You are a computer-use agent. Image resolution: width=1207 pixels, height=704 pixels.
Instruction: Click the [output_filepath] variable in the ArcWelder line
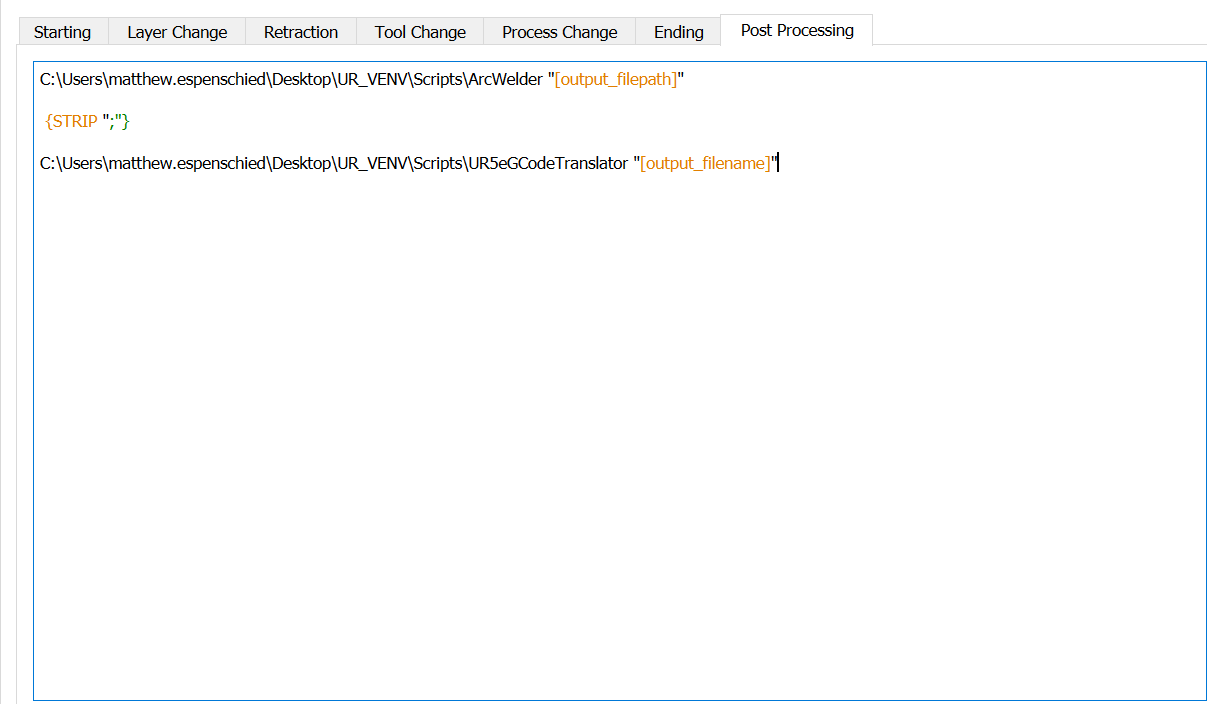(616, 80)
